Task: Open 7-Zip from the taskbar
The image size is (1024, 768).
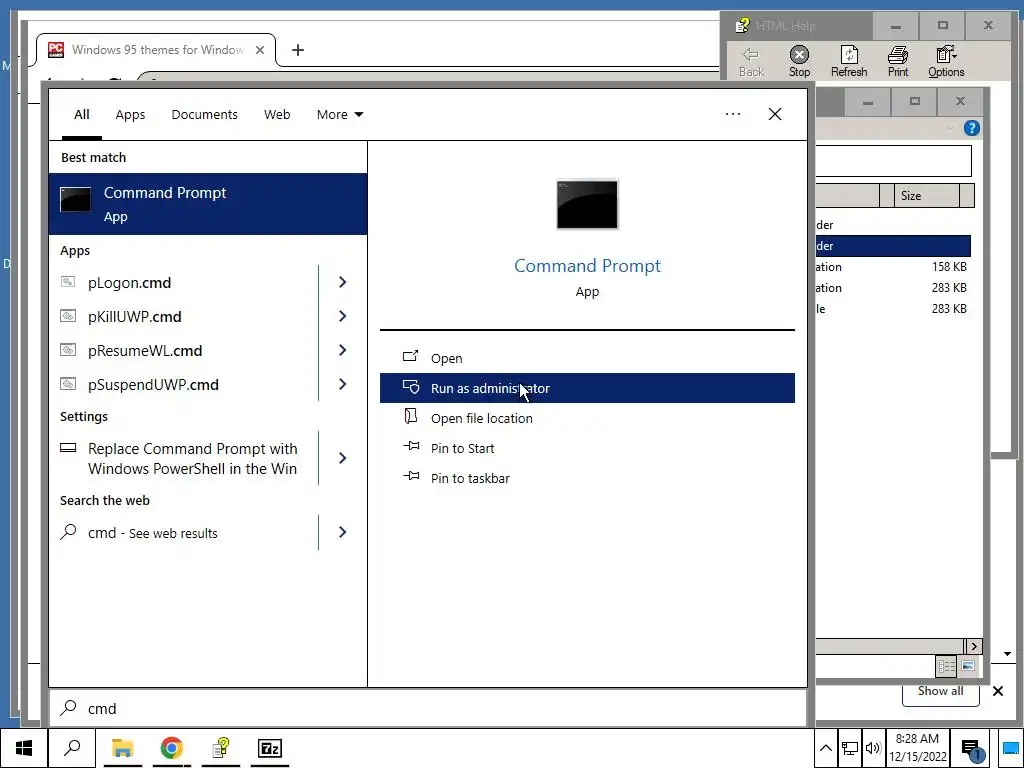Action: pos(270,748)
